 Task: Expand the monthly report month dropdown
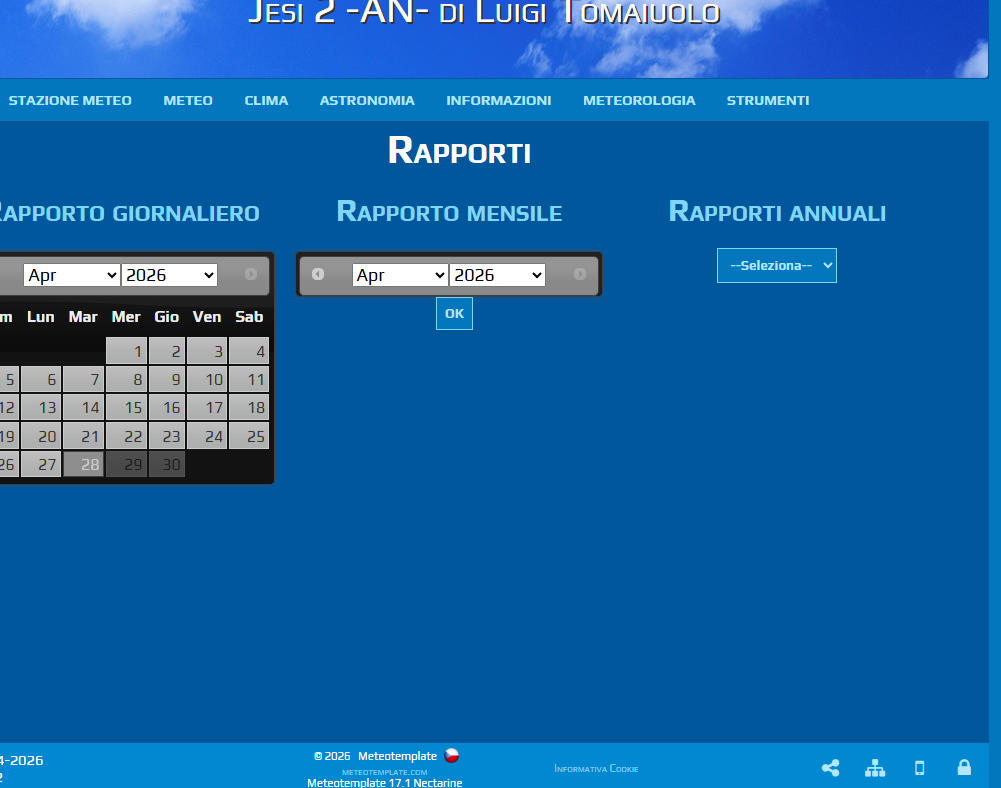400,275
